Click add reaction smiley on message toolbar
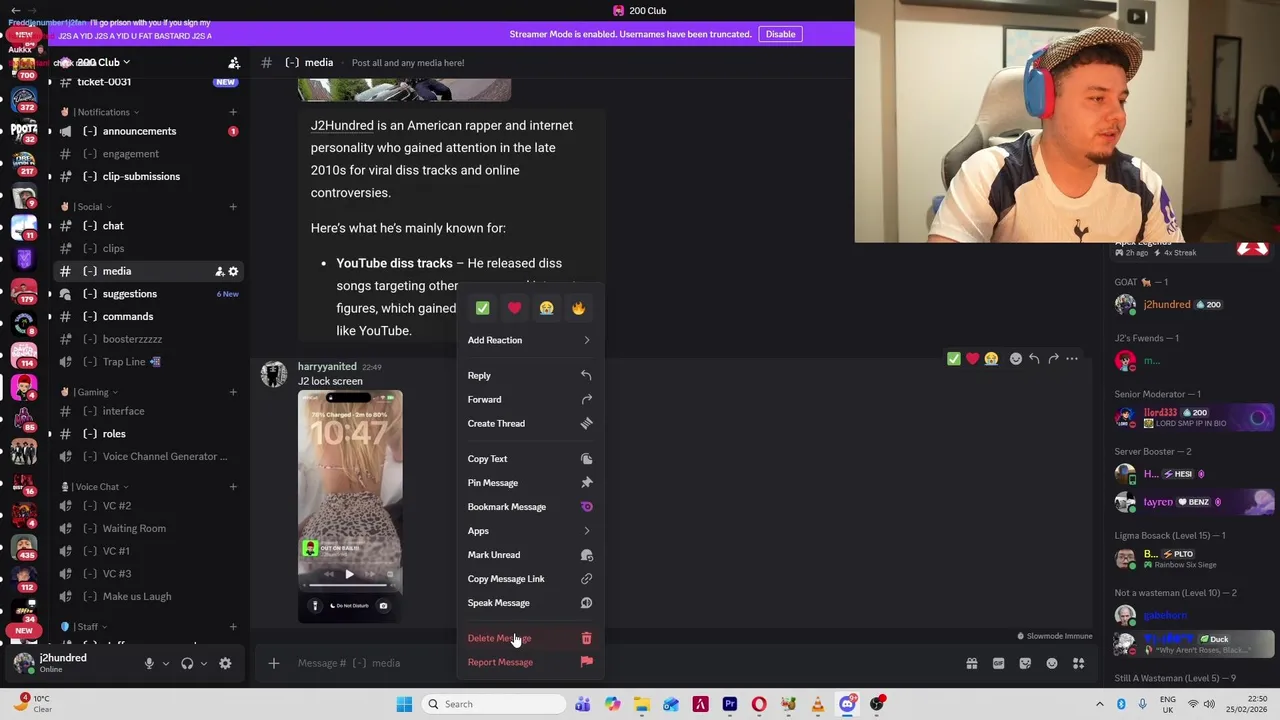This screenshot has width=1280, height=720. tap(1015, 358)
